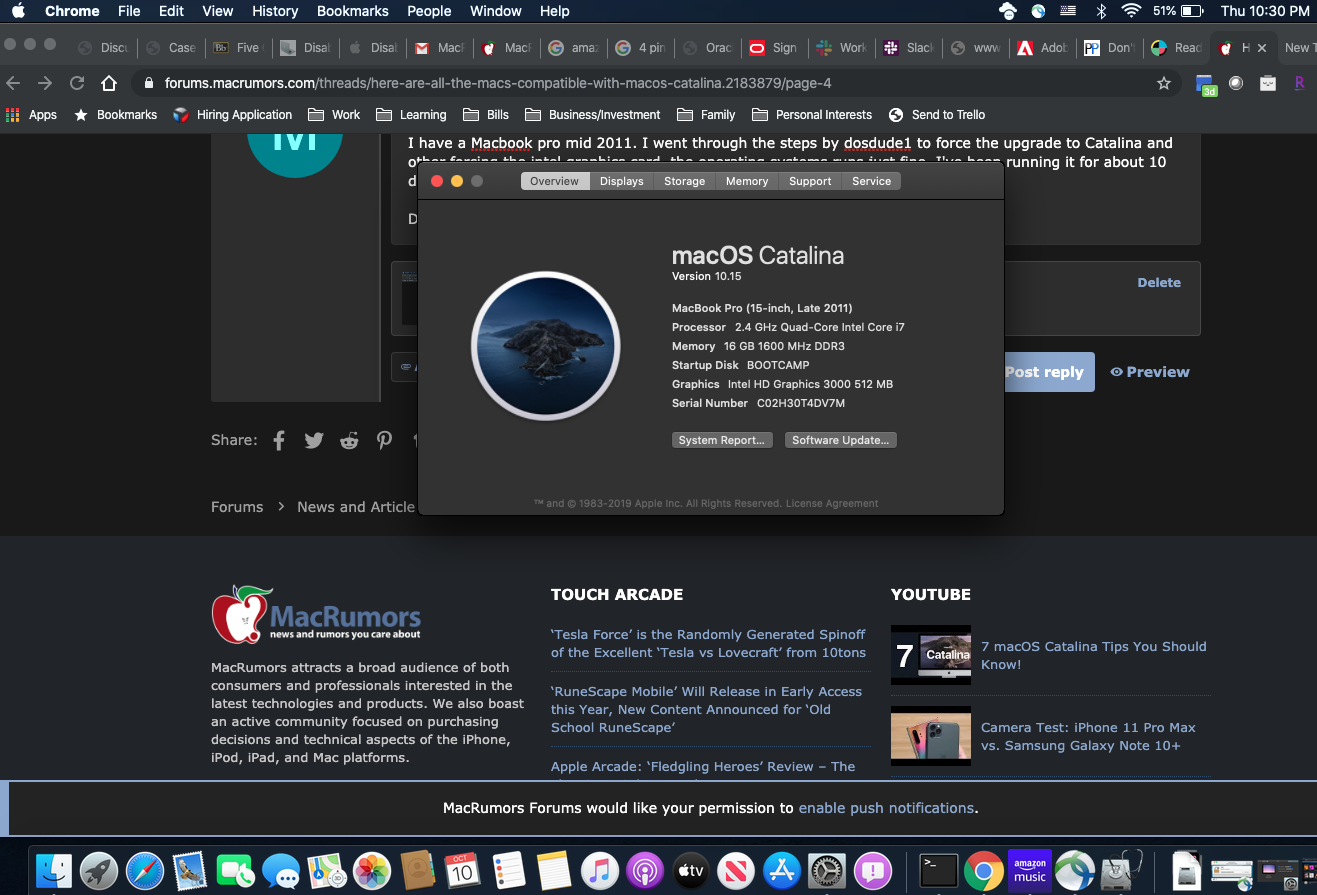This screenshot has width=1317, height=895.
Task: Open Podcasts app in the dock
Action: click(645, 871)
